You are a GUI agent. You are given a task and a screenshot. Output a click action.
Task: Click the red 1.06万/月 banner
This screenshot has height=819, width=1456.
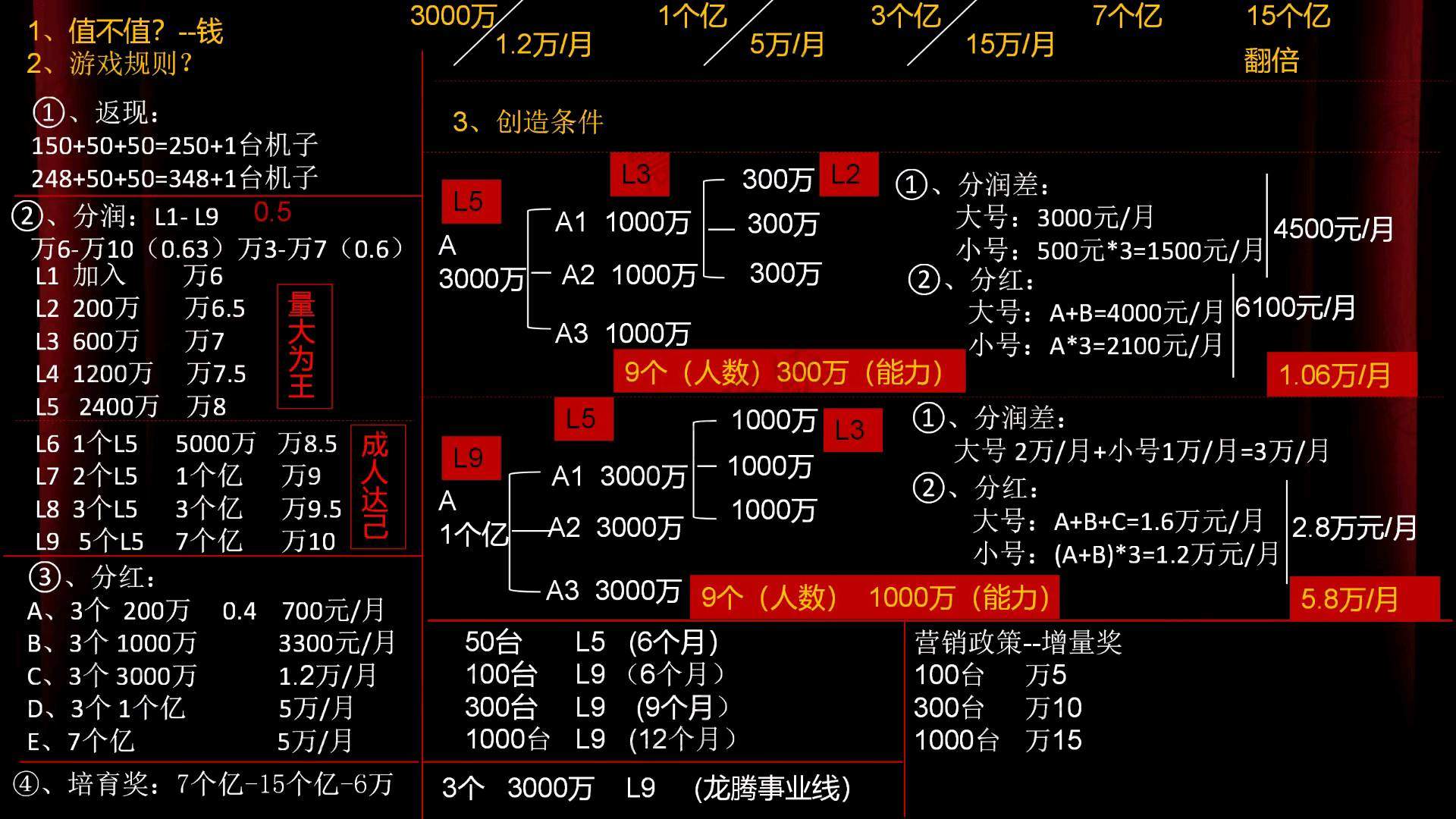pos(1340,375)
